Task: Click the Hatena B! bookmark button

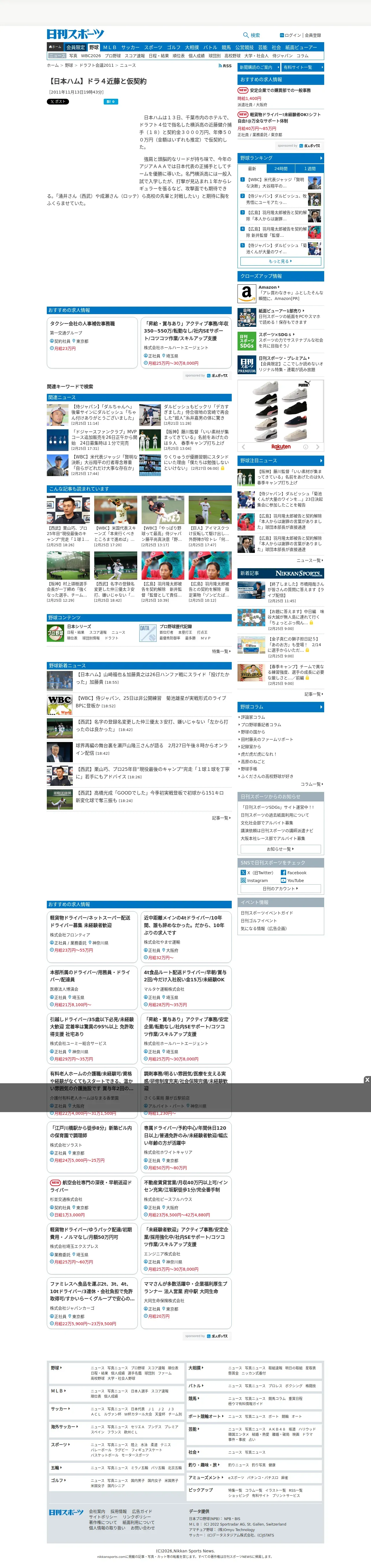Action: click(x=110, y=102)
